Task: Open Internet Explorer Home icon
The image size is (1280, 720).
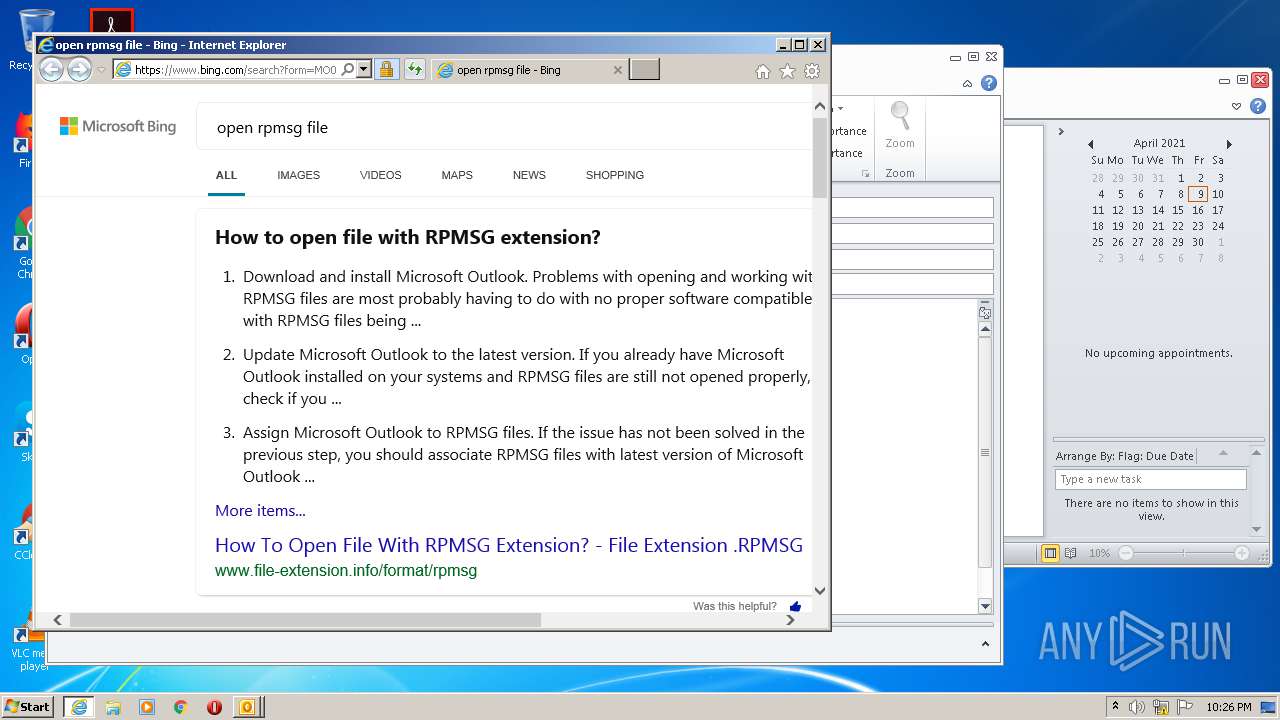Action: tap(763, 71)
